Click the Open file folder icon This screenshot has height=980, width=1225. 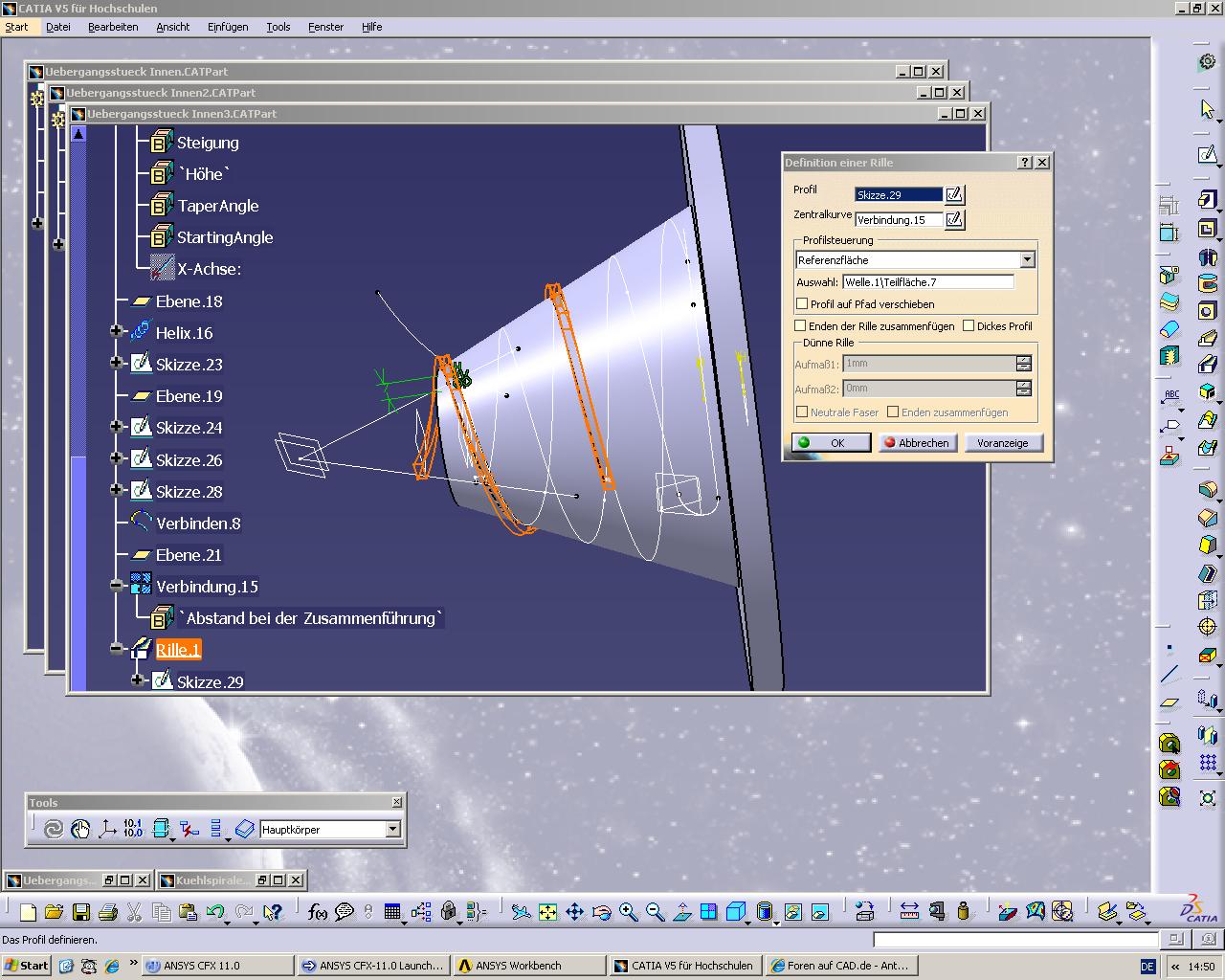pos(54,912)
